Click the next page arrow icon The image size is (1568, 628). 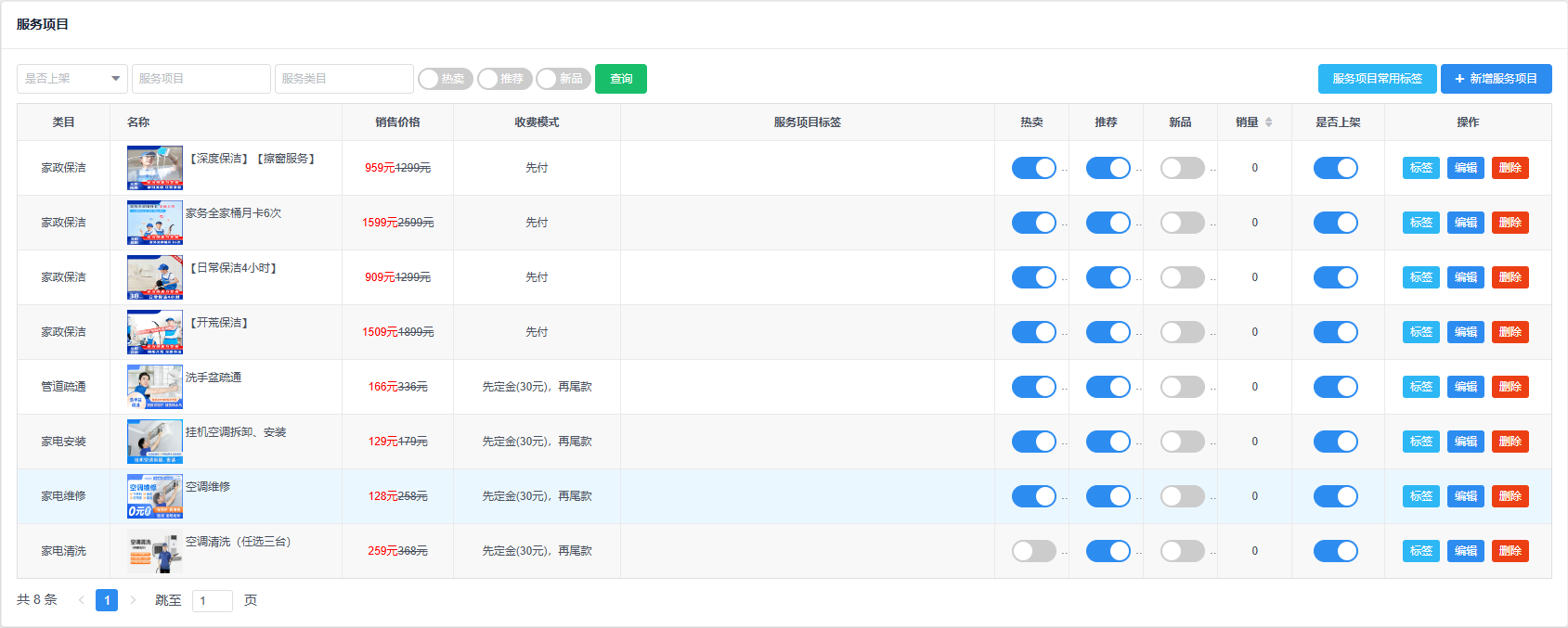pyautogui.click(x=133, y=600)
